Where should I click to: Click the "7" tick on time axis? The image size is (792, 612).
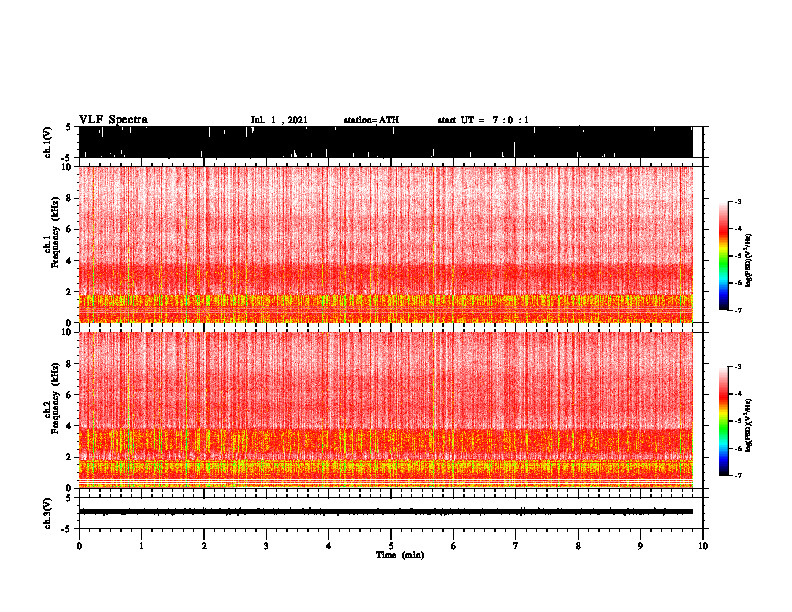[516, 546]
